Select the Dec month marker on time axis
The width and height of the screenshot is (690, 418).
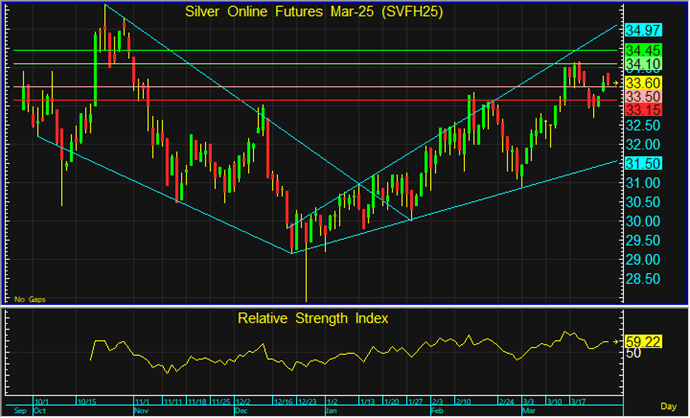click(x=240, y=410)
